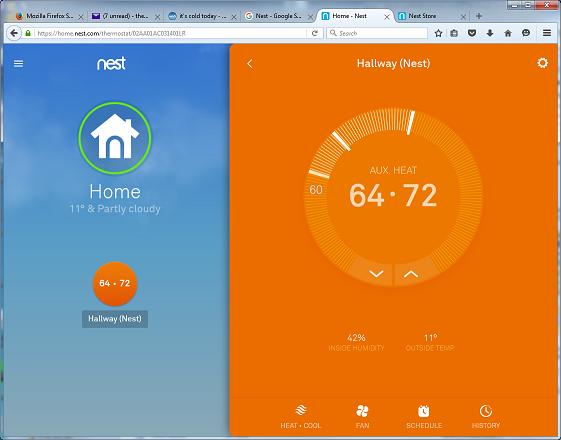Click the browser back button
Image resolution: width=561 pixels, height=440 pixels.
coord(14,33)
